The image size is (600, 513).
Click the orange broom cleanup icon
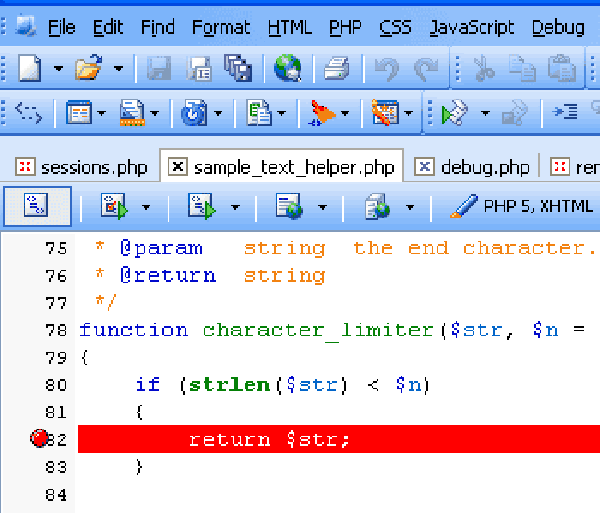pos(322,113)
